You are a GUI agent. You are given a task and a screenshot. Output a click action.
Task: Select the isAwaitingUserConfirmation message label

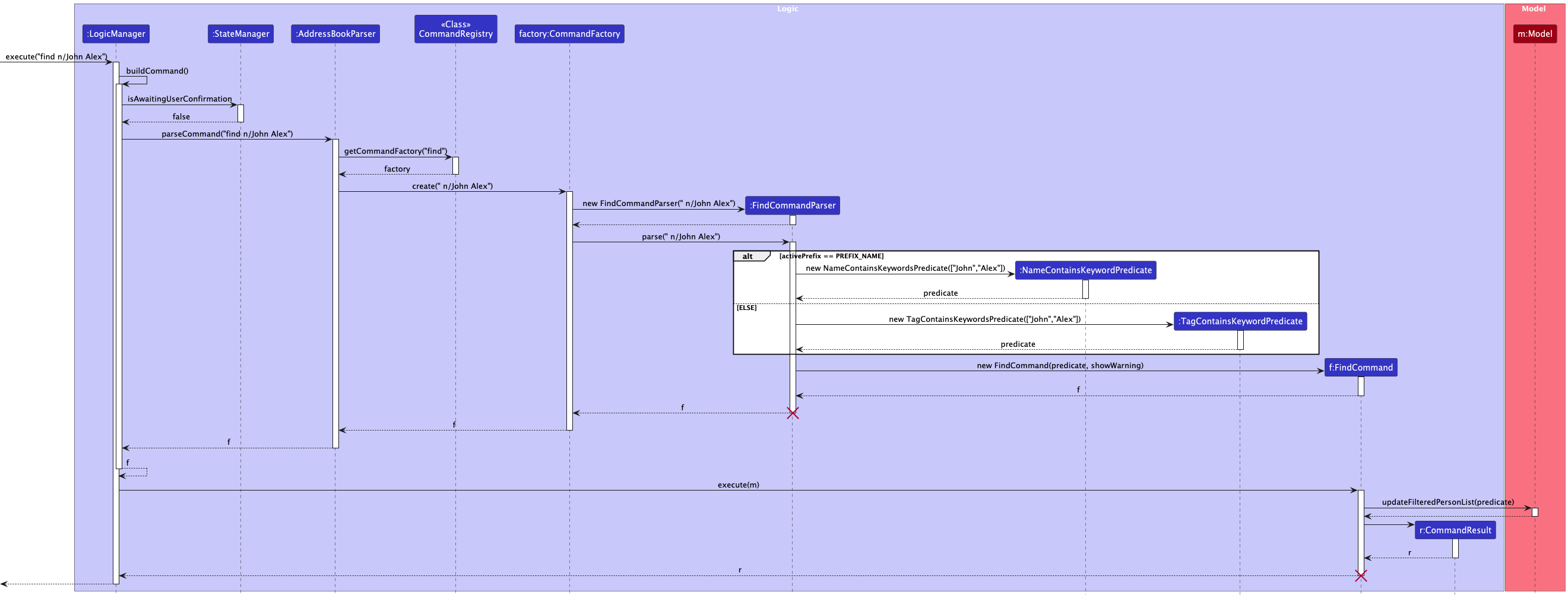tap(179, 99)
